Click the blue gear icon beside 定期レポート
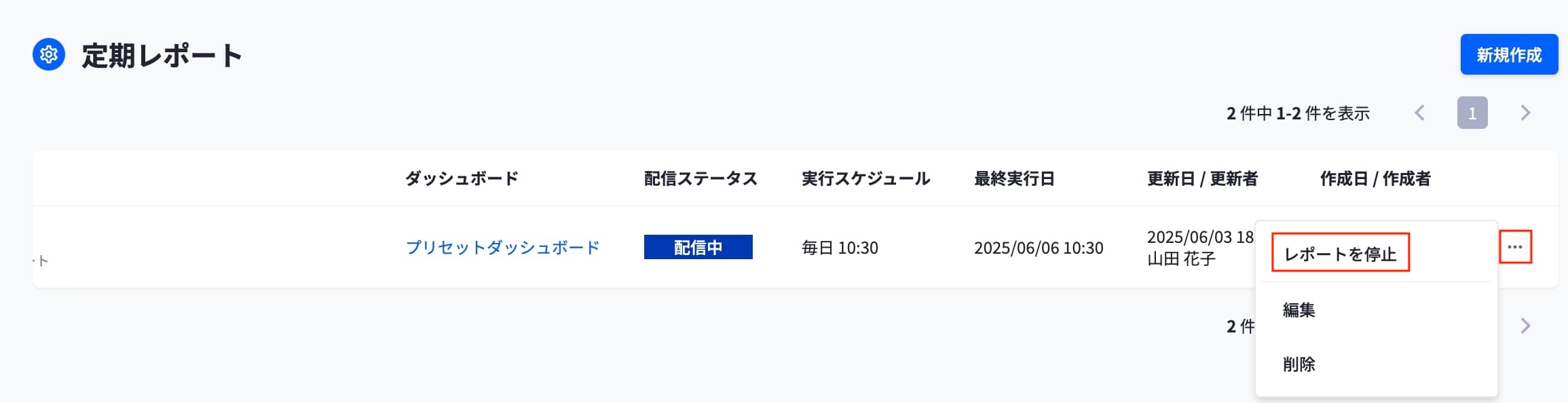The width and height of the screenshot is (1568, 403). click(49, 54)
